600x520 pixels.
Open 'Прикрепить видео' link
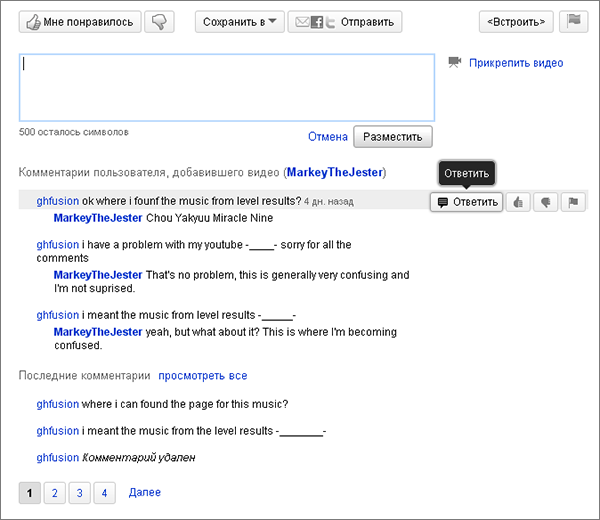pos(516,63)
